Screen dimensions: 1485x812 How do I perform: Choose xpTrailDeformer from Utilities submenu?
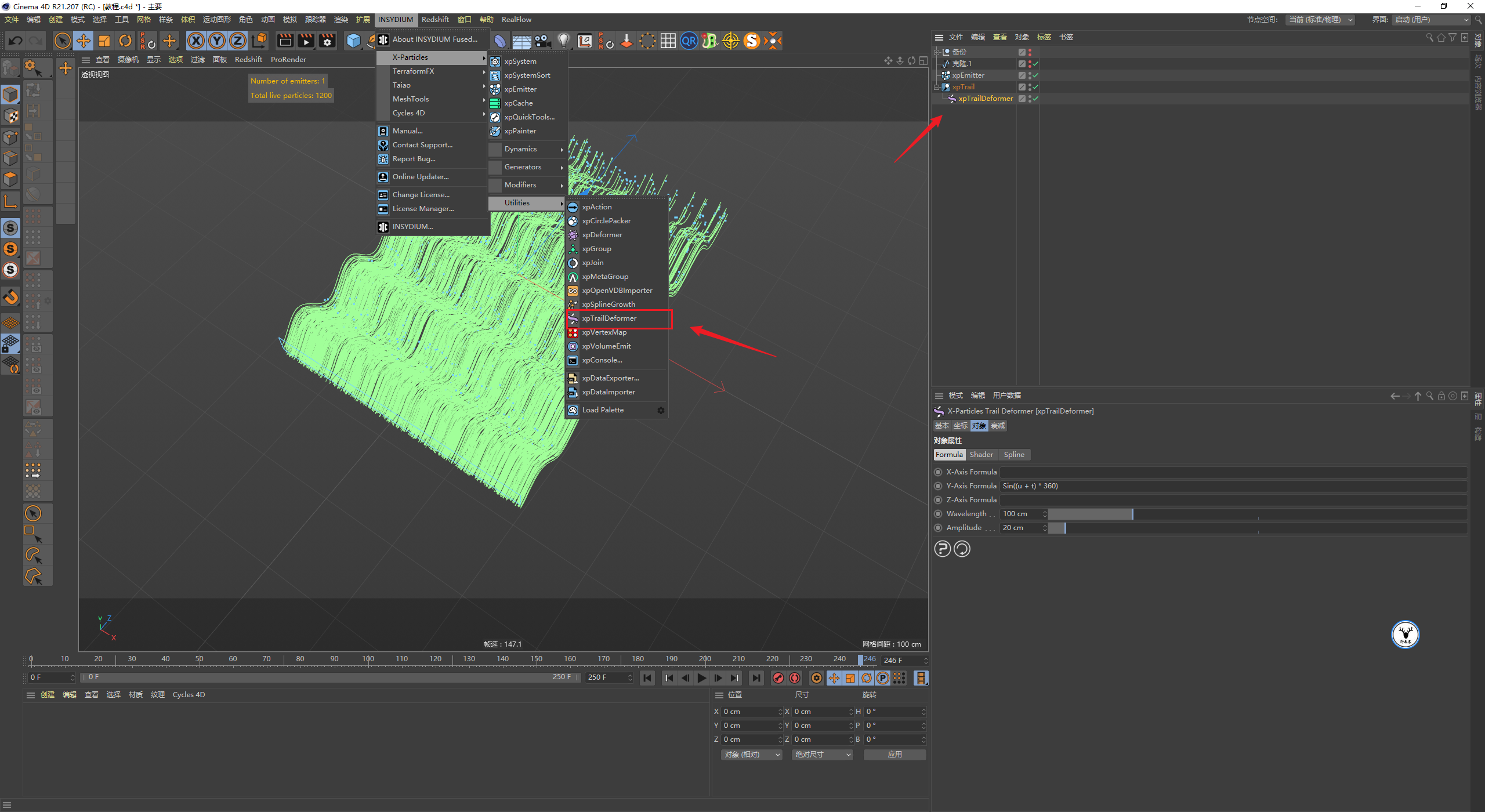609,318
